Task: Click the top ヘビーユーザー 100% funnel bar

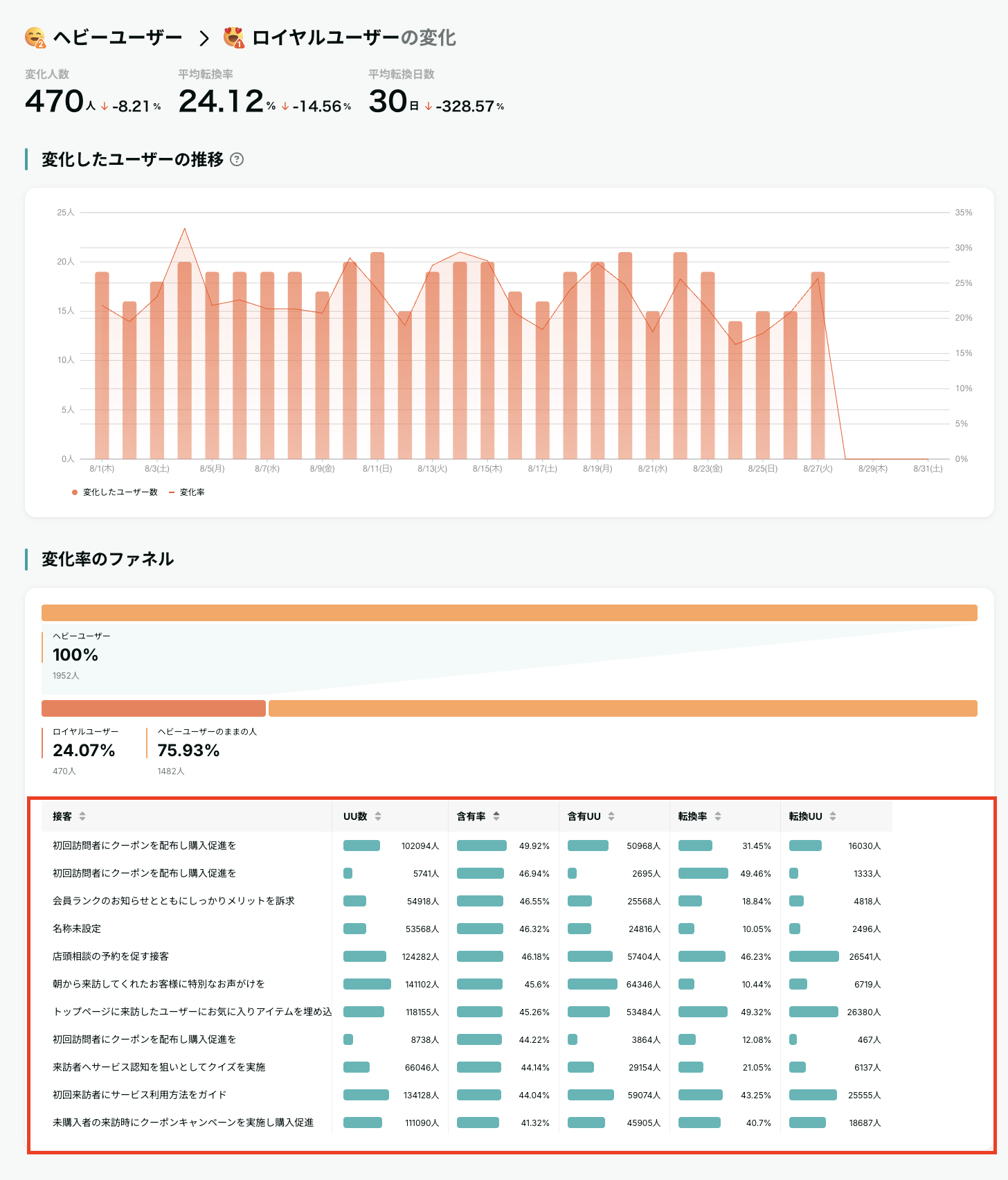Action: pyautogui.click(x=510, y=613)
